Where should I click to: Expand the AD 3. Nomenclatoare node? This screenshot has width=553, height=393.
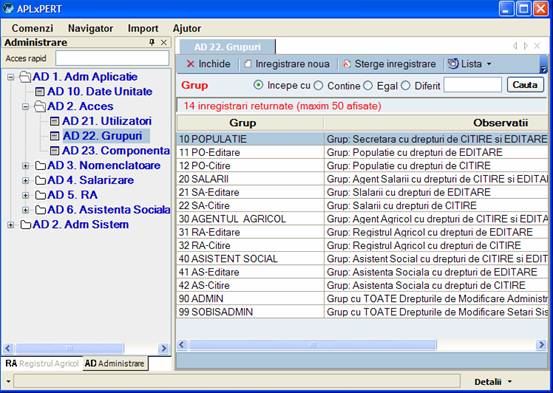pos(25,165)
